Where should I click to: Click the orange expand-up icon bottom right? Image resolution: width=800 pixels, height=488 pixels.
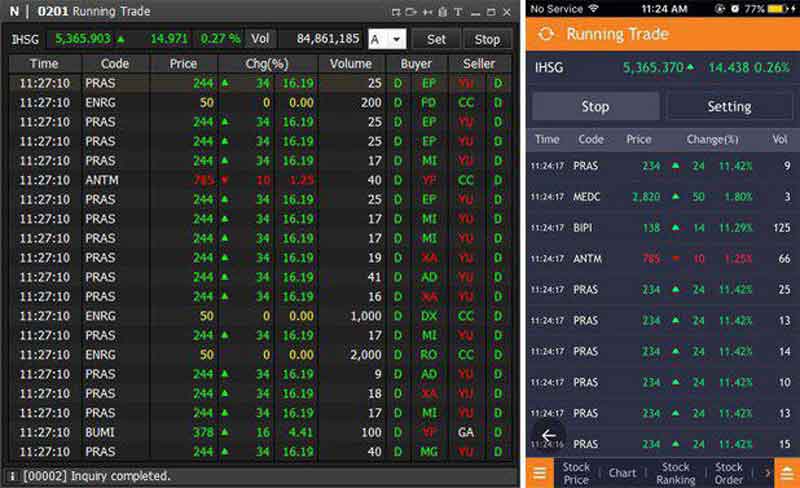tap(788, 473)
